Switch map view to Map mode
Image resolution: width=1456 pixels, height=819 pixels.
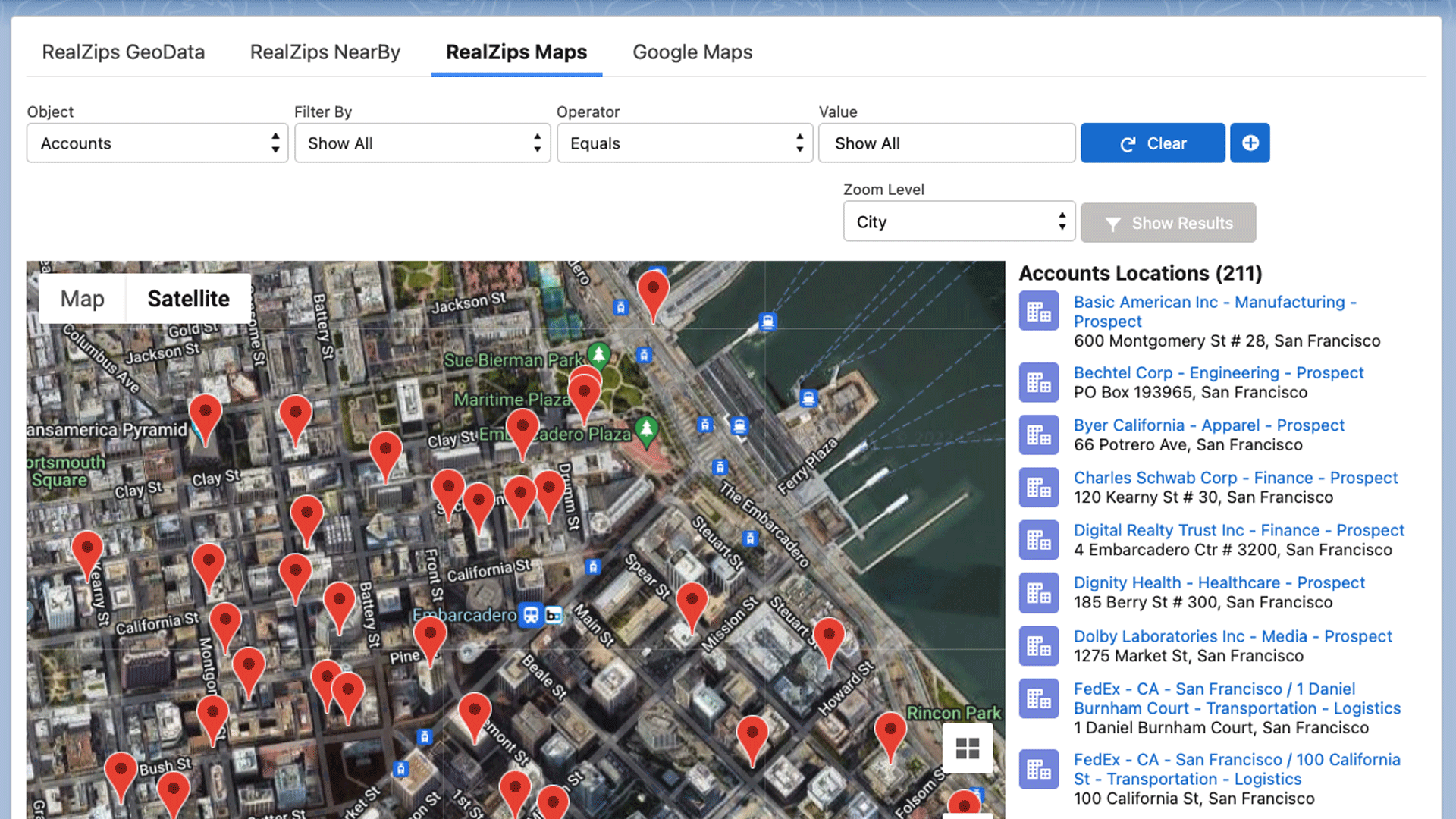click(83, 299)
